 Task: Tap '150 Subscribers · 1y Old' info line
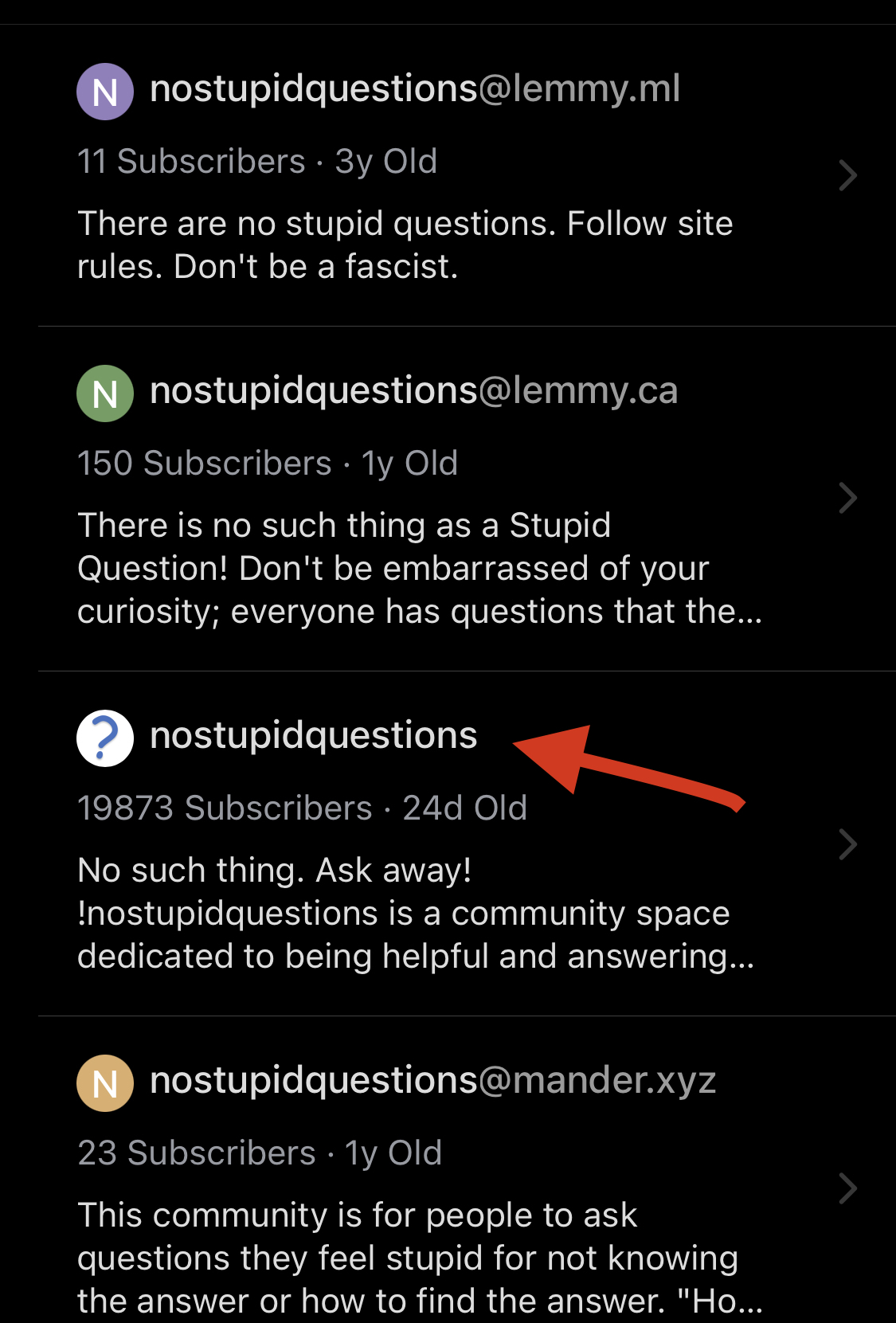(268, 464)
